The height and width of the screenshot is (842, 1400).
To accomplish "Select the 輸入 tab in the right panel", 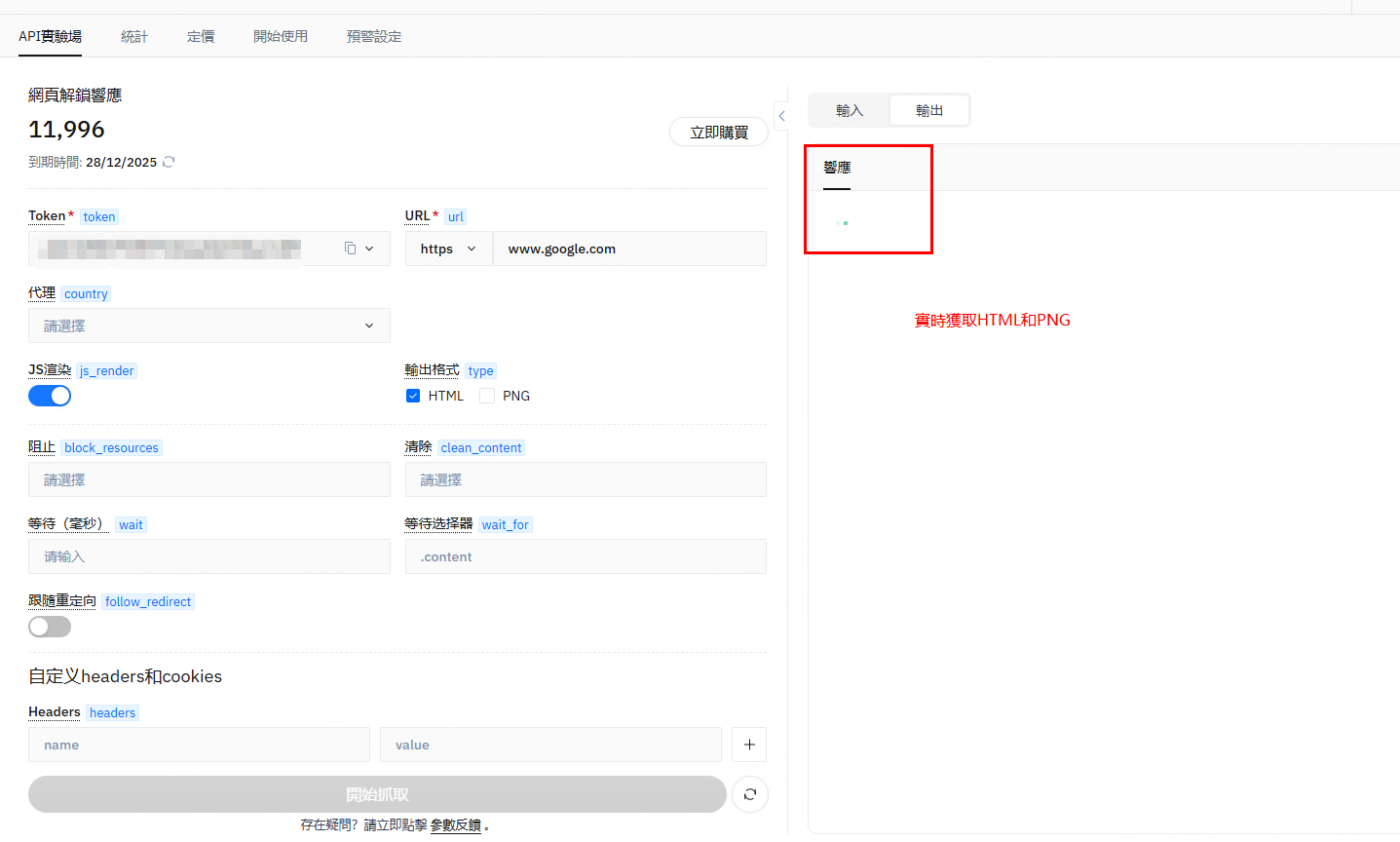I will tap(850, 110).
